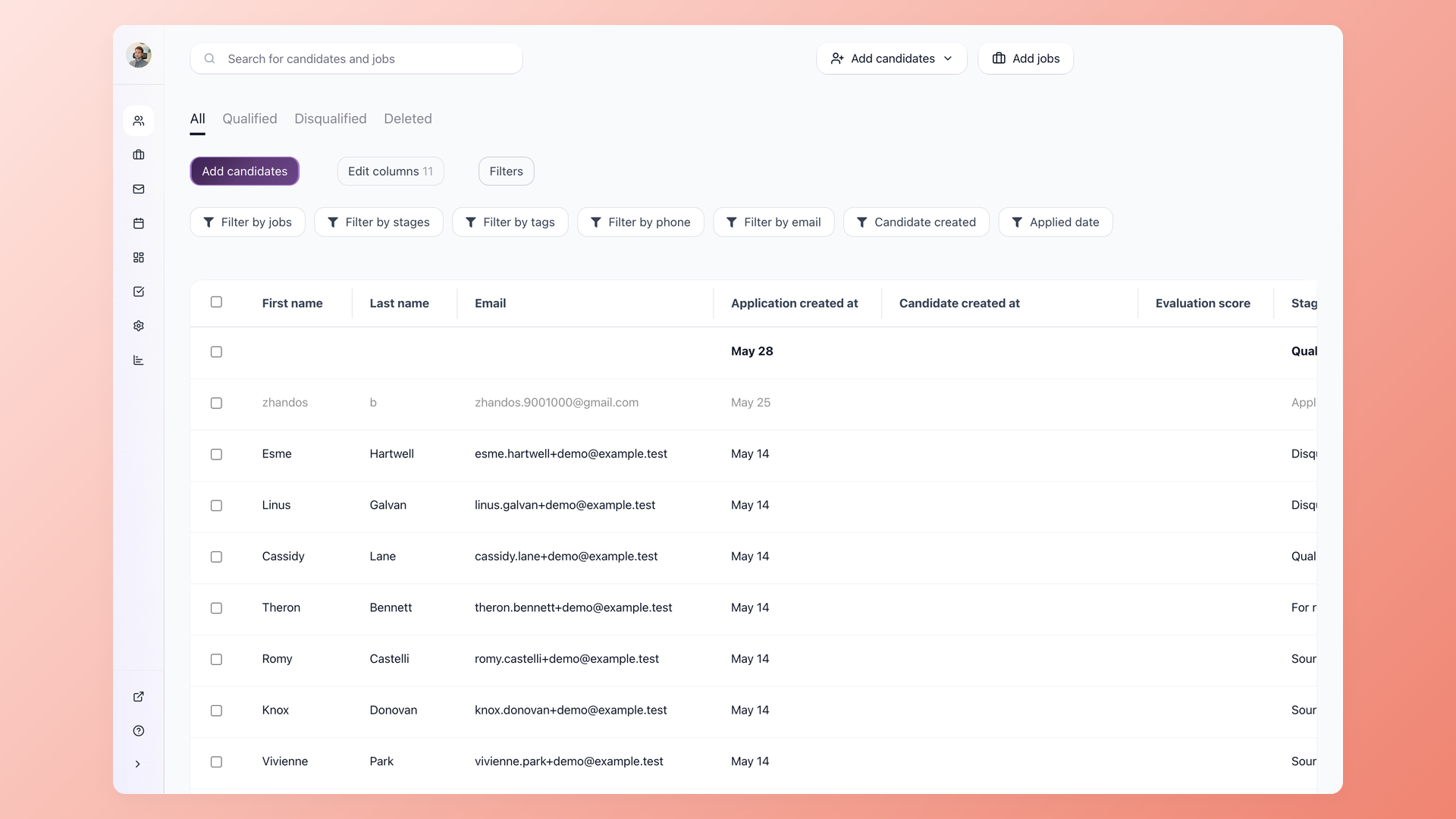Screen dimensions: 1456x819
Task: Select the zhandos row checkbox
Action: tap(216, 403)
